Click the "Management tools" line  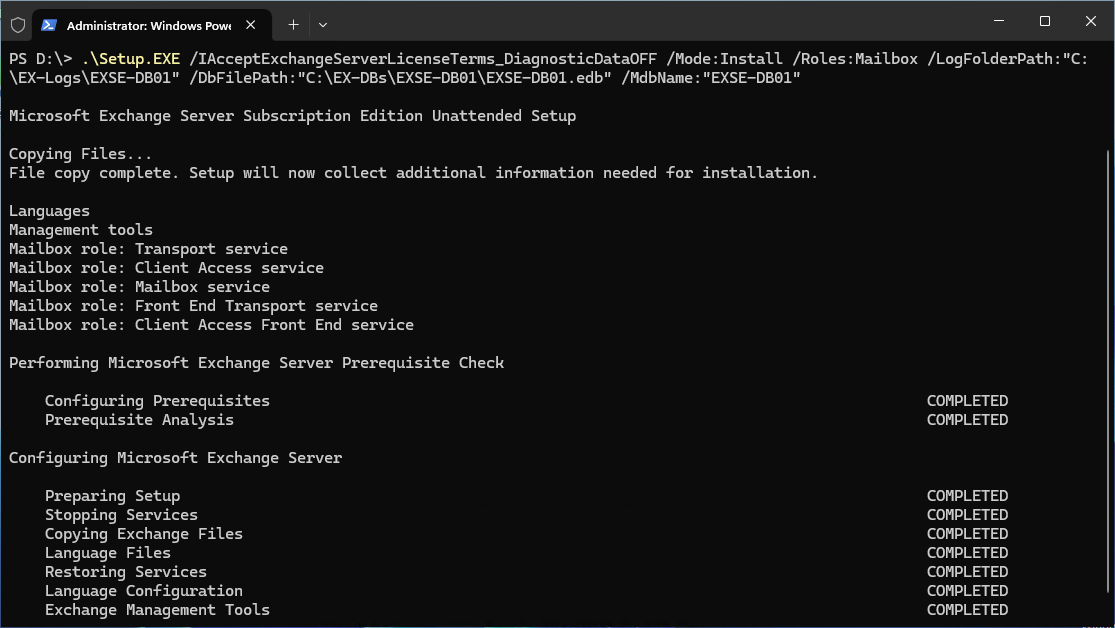point(80,230)
